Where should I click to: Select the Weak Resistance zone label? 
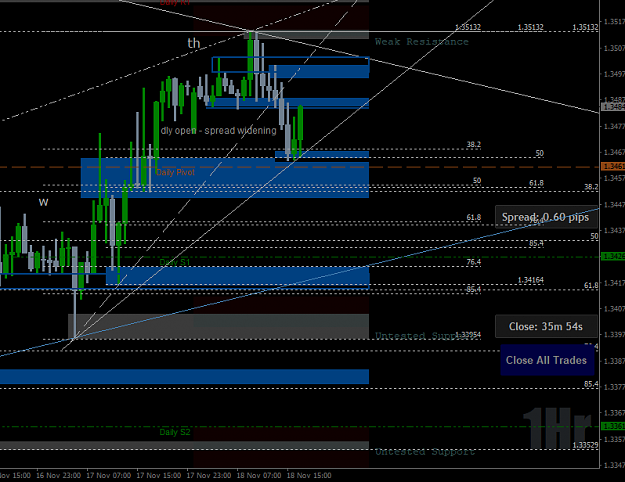(x=422, y=42)
